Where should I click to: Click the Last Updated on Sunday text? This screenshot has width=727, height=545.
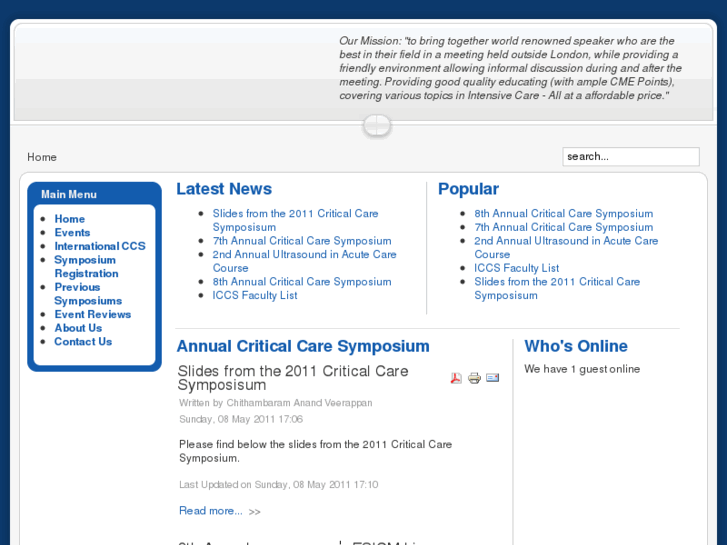pos(279,485)
